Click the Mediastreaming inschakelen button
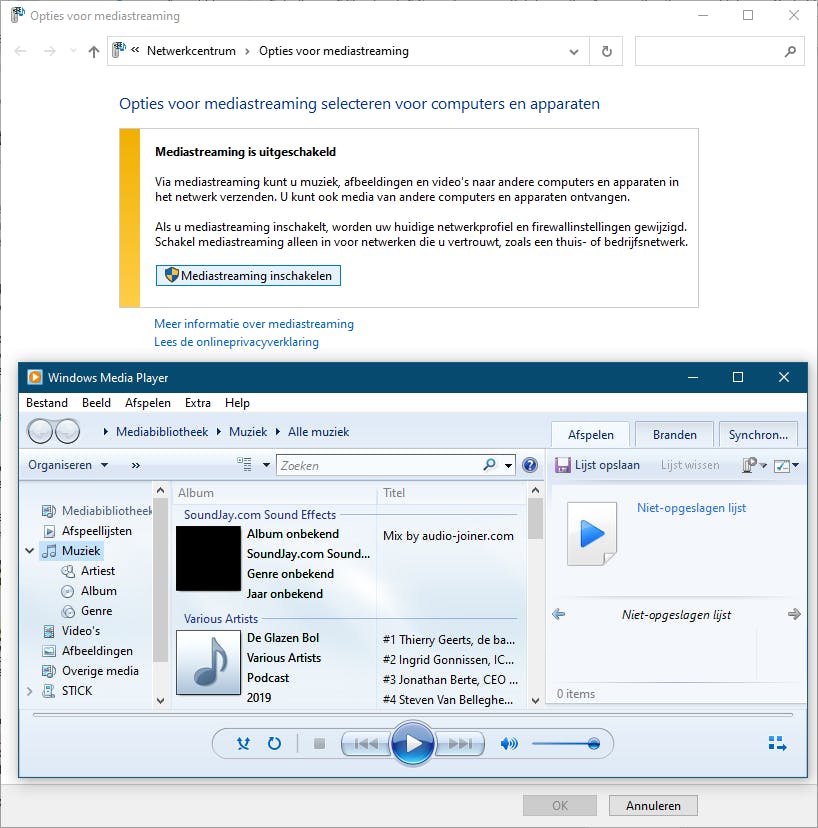This screenshot has width=818, height=828. (x=248, y=276)
